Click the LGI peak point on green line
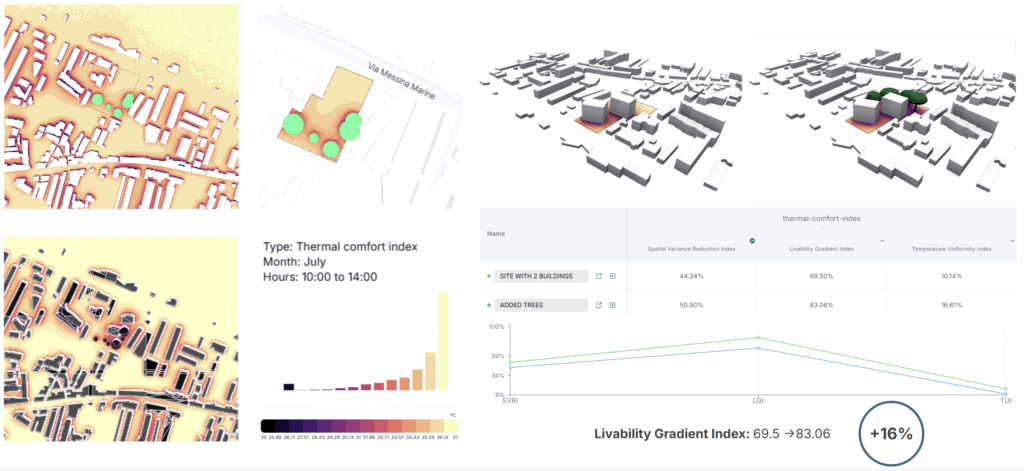 point(757,338)
